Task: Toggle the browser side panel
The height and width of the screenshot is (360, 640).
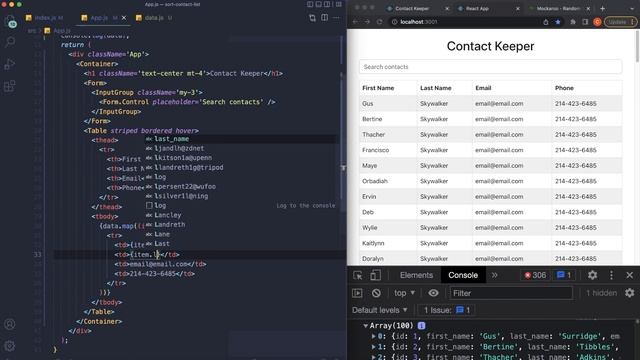Action: tap(585, 22)
